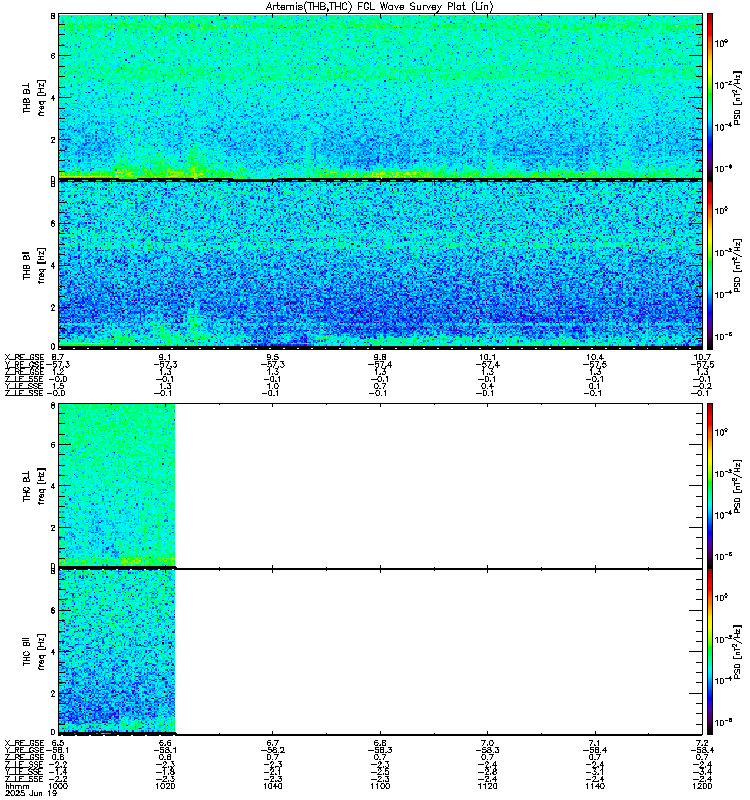Click the time tick label '1120'

pos(487,786)
